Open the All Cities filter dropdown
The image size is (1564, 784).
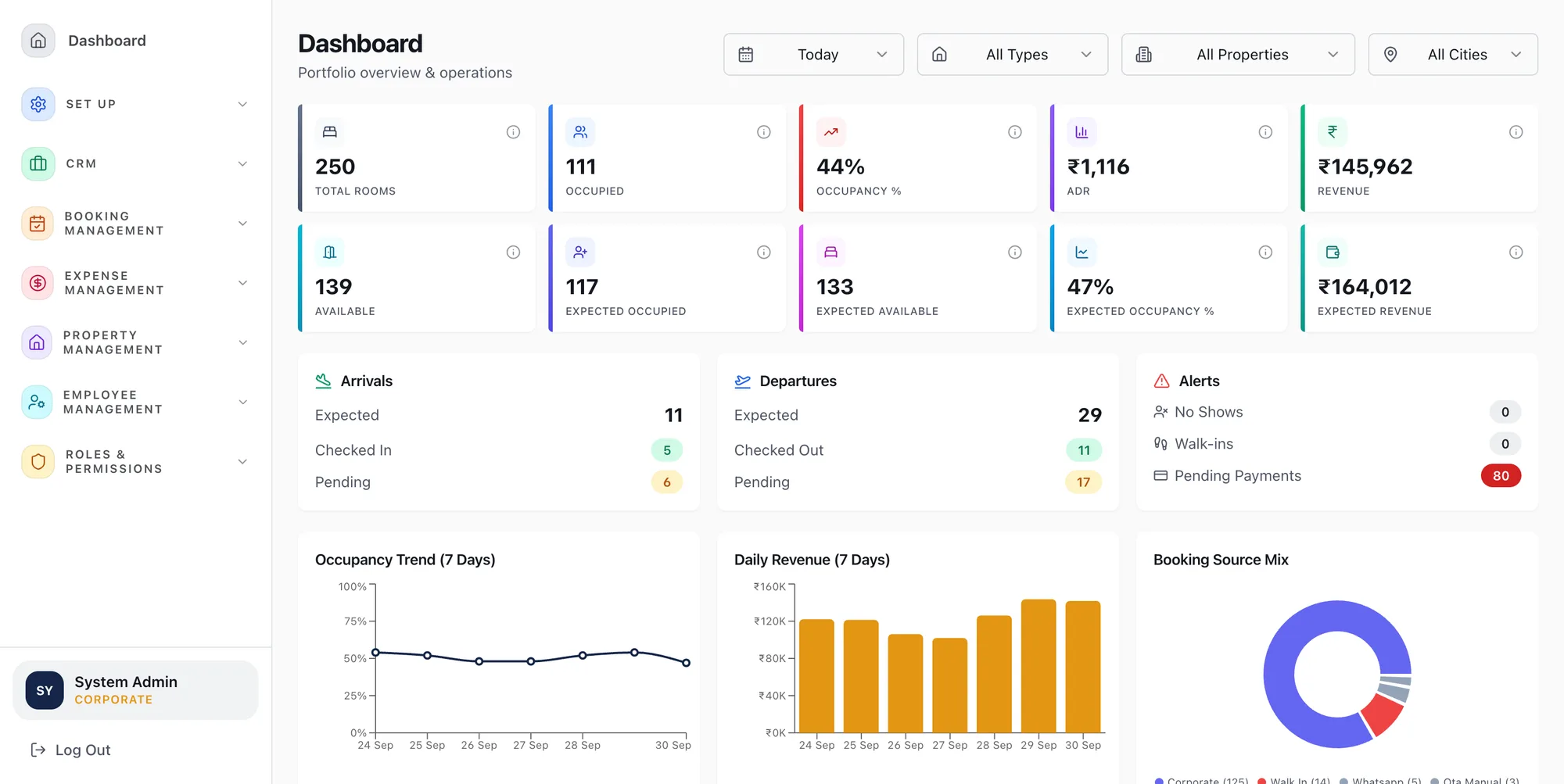point(1454,55)
